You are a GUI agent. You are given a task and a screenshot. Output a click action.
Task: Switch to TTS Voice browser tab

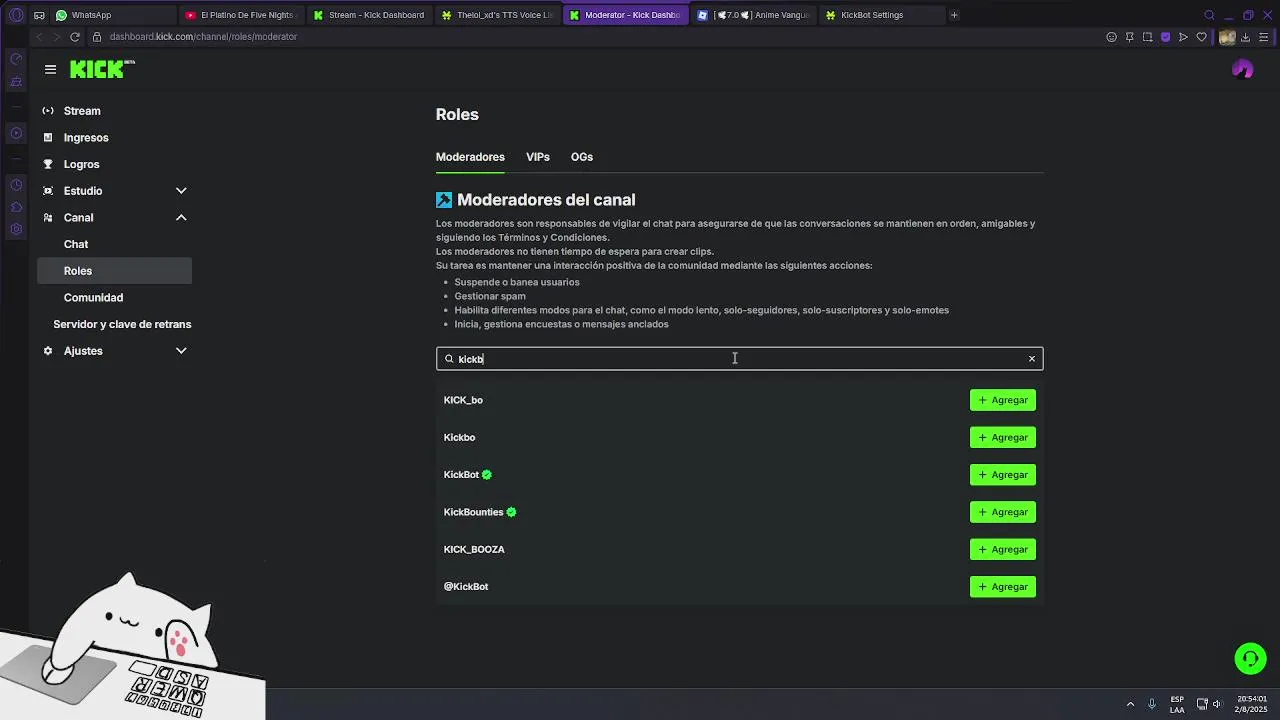tap(498, 15)
